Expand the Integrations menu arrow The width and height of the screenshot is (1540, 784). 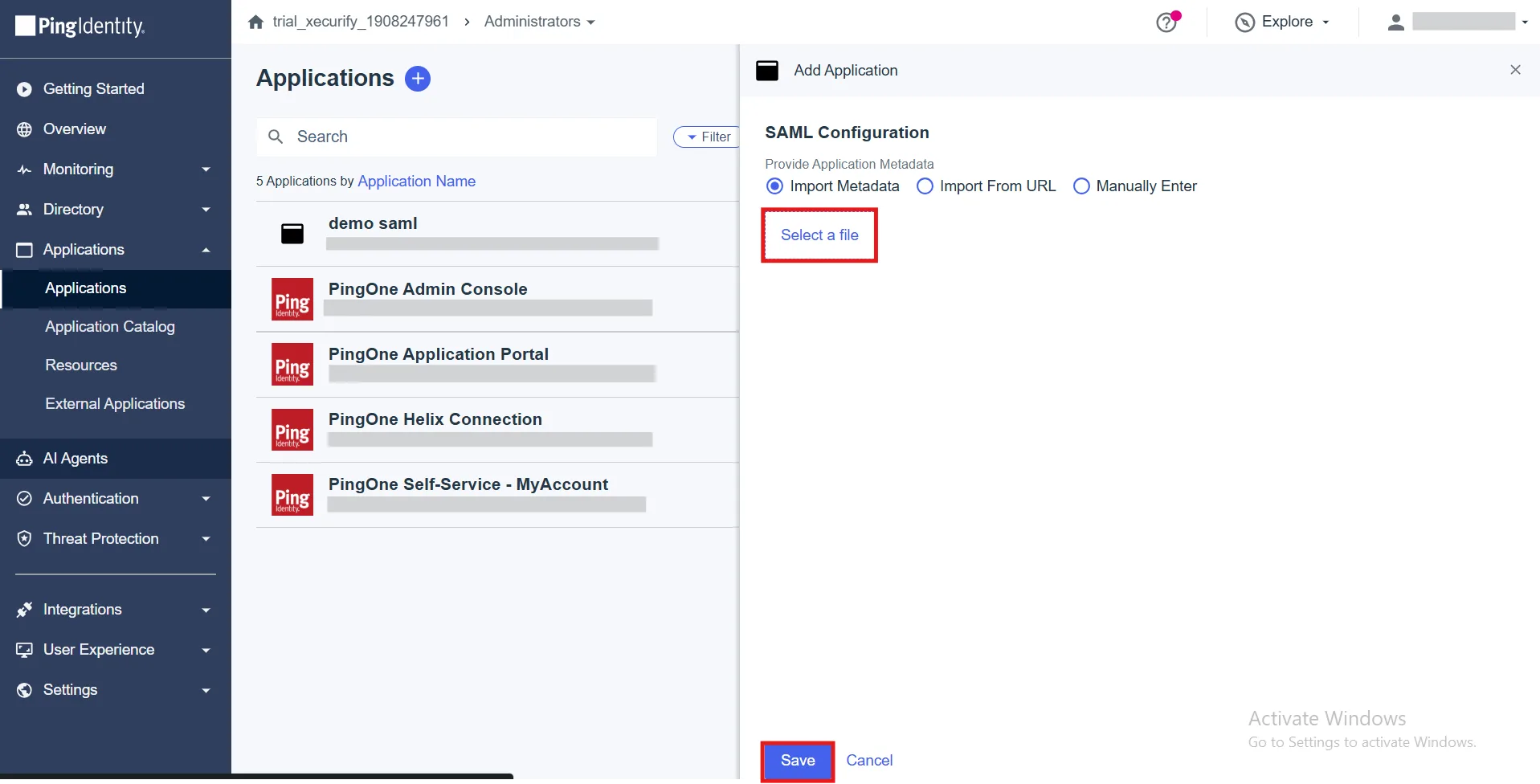206,610
